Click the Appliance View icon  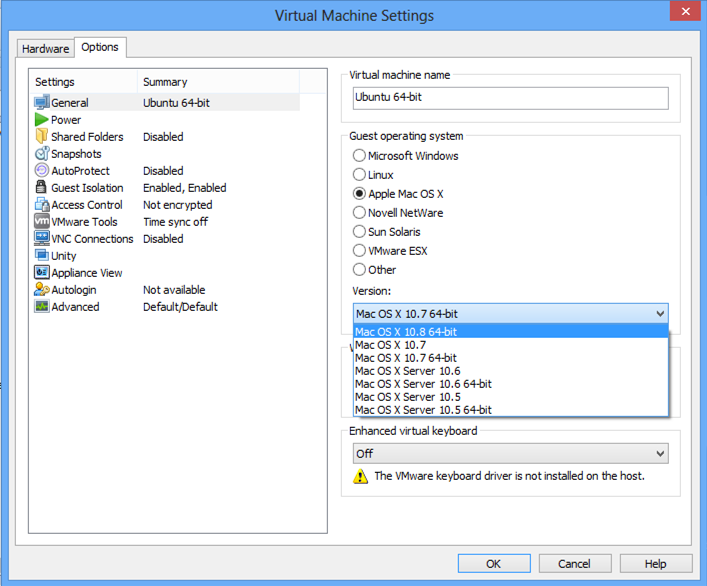[x=42, y=272]
